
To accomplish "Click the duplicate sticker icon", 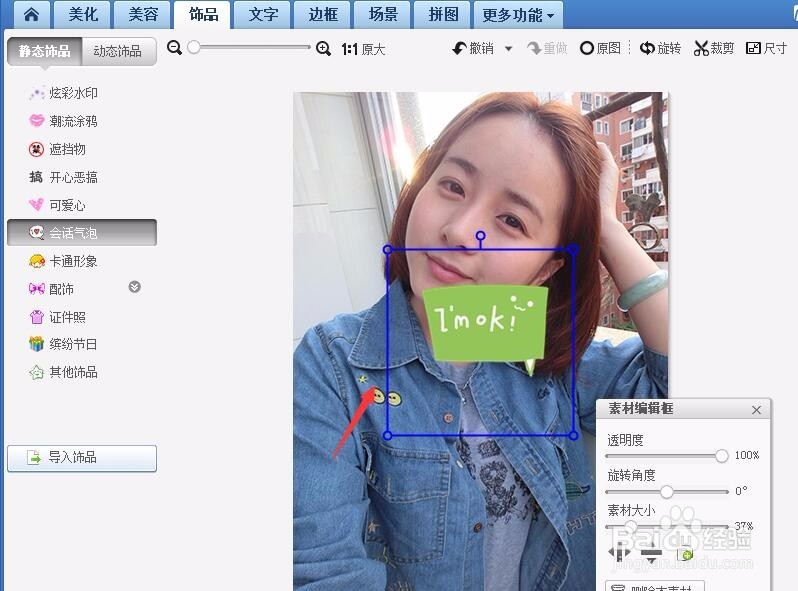I will (685, 554).
